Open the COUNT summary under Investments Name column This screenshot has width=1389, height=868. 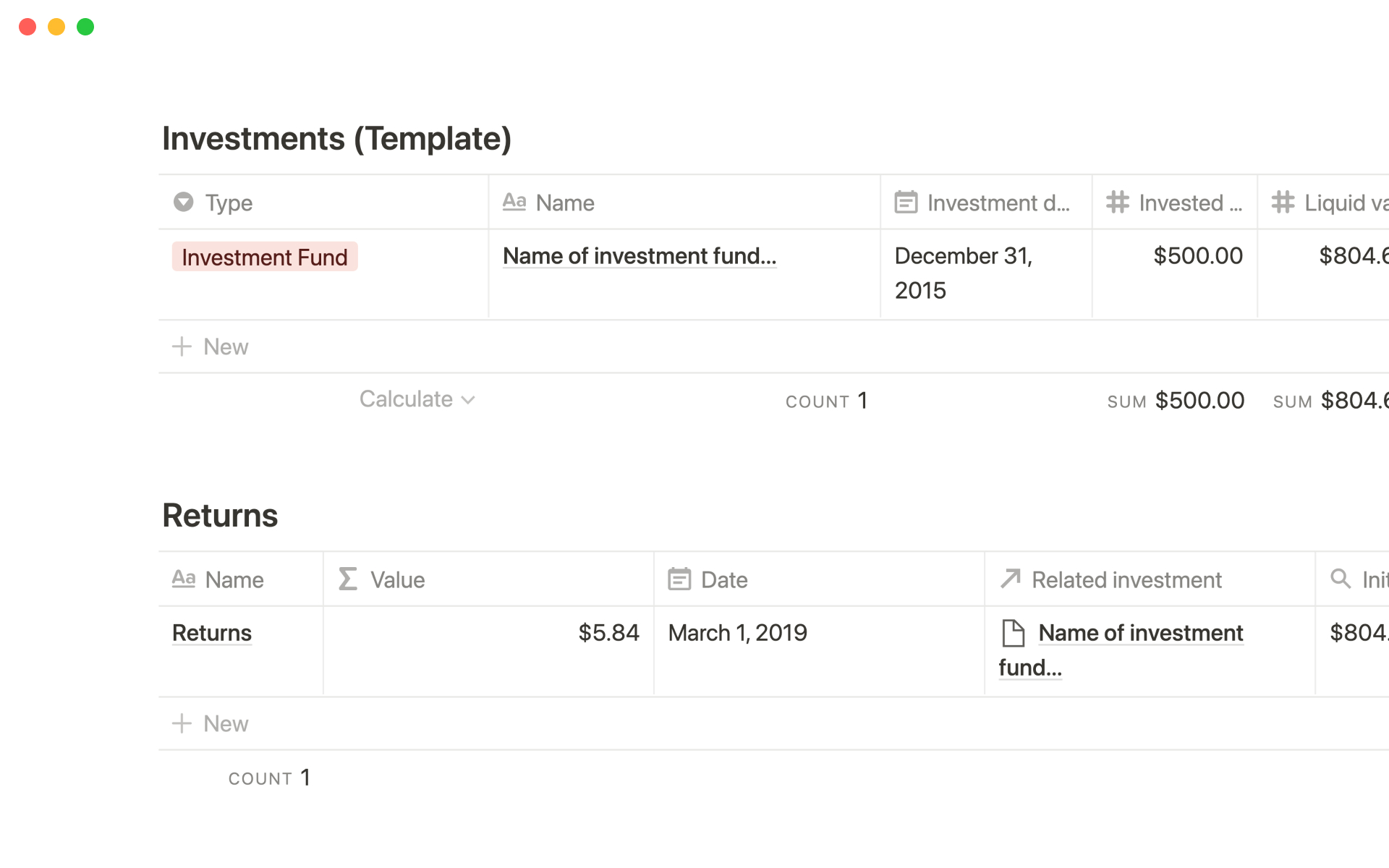pos(826,401)
